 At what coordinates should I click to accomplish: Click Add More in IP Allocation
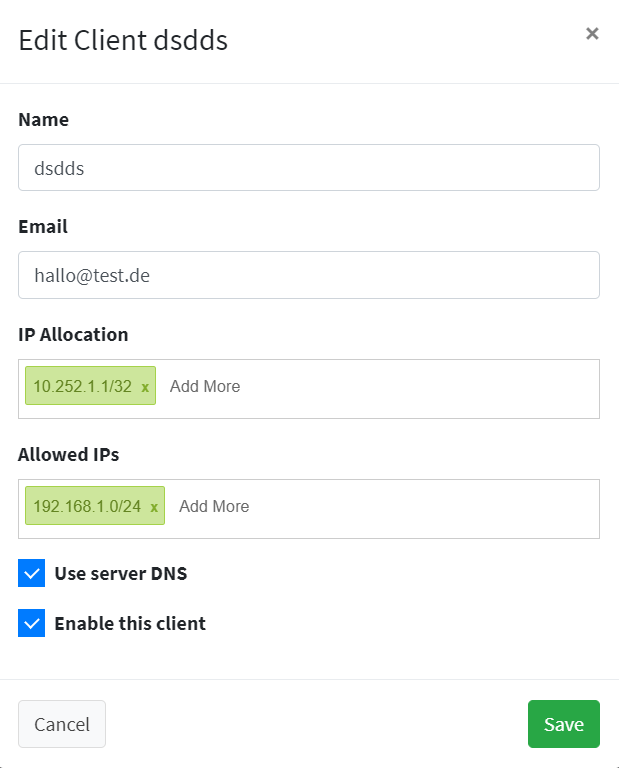[x=205, y=386]
